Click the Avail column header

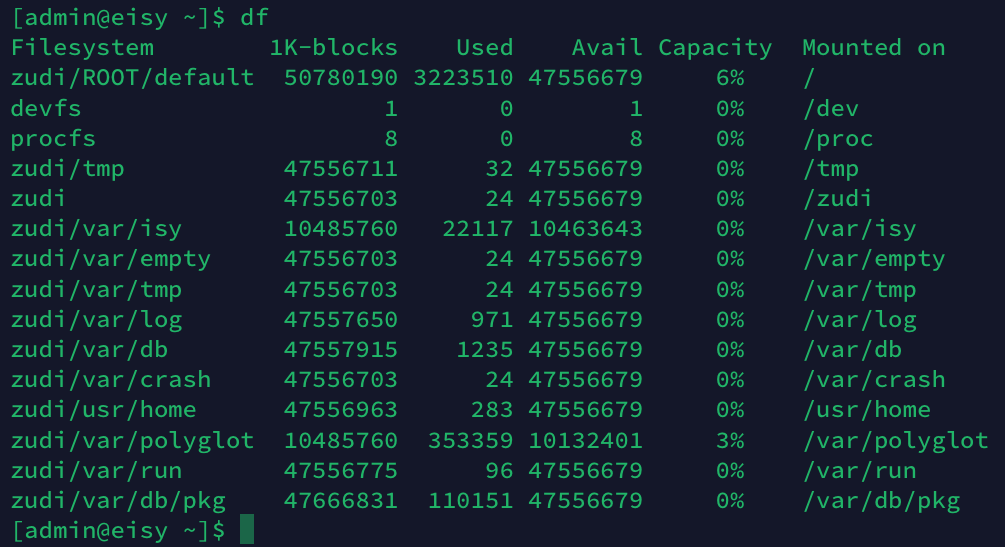click(x=607, y=48)
